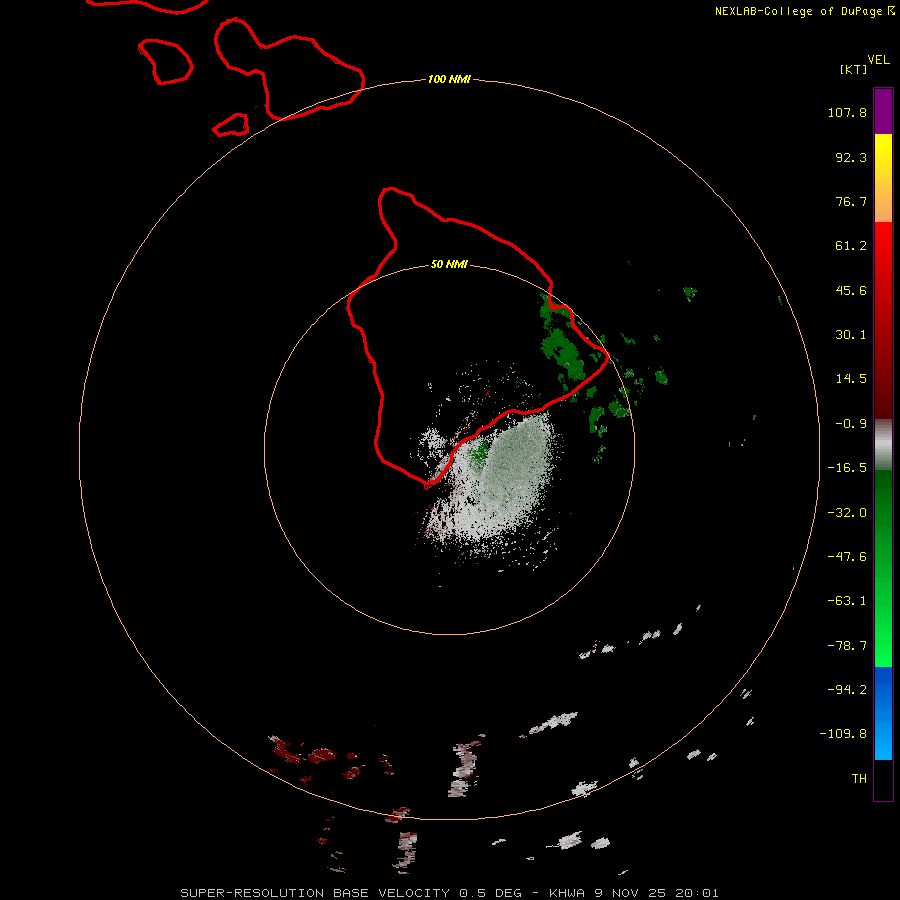This screenshot has width=900, height=900.
Task: Click the NEXLAB-College of DuPage label
Action: point(804,11)
